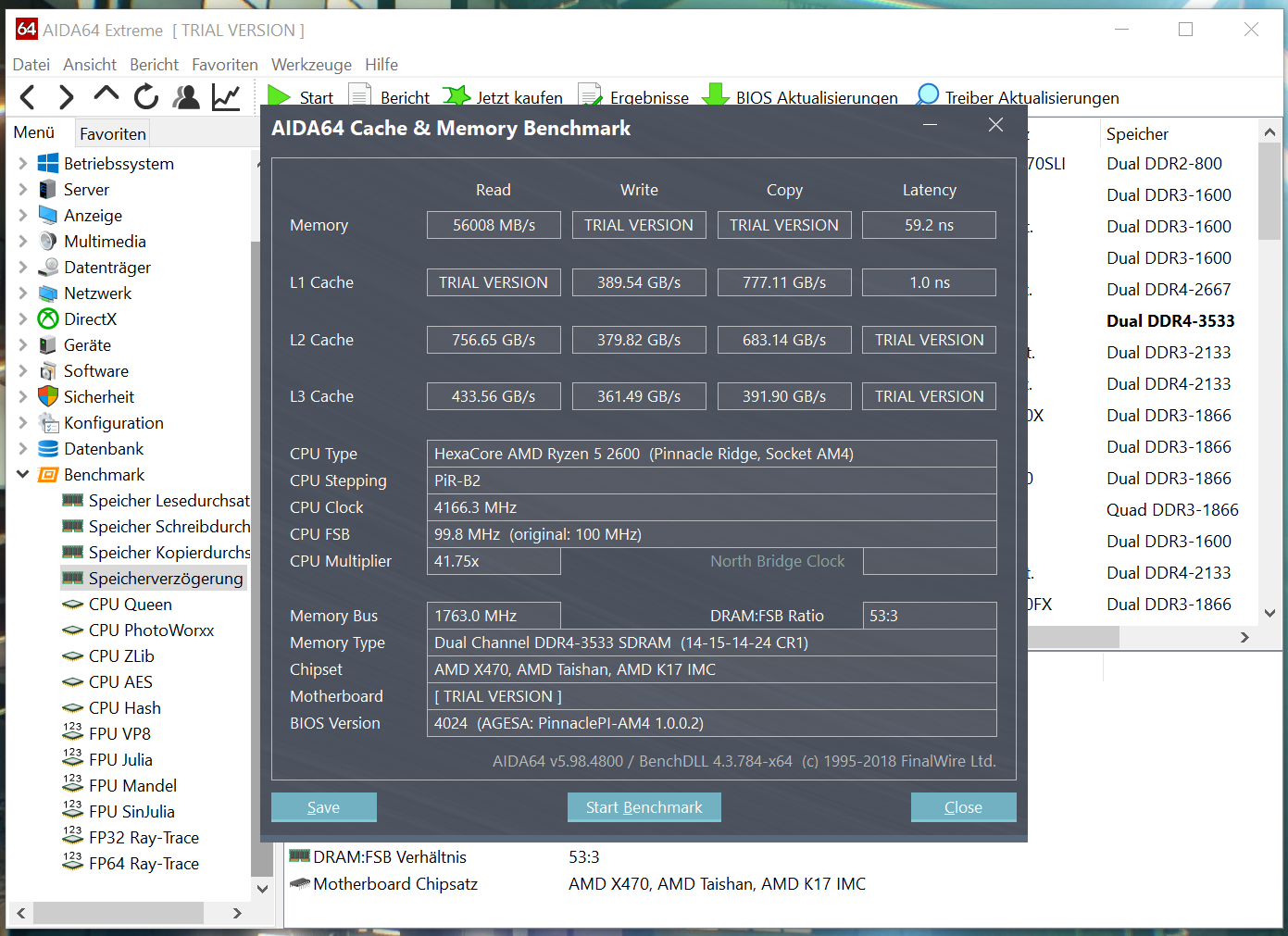Screen dimensions: 1288x936
Task: Expand the Sicherheit tree node
Action: (x=23, y=397)
